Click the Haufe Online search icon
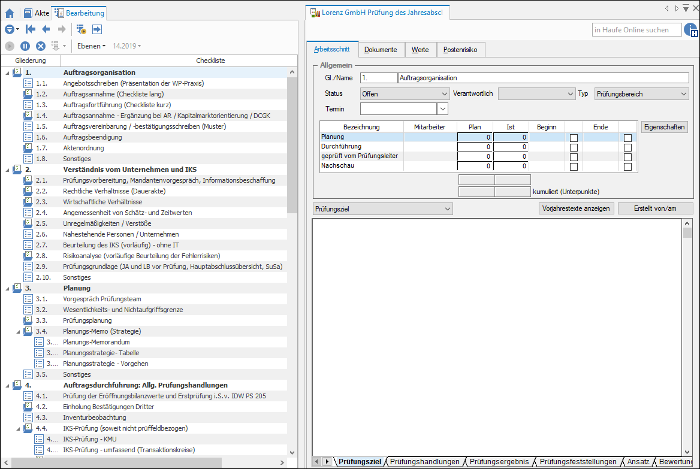Screen dimensions: 700x469 pyautogui.click(x=692, y=30)
